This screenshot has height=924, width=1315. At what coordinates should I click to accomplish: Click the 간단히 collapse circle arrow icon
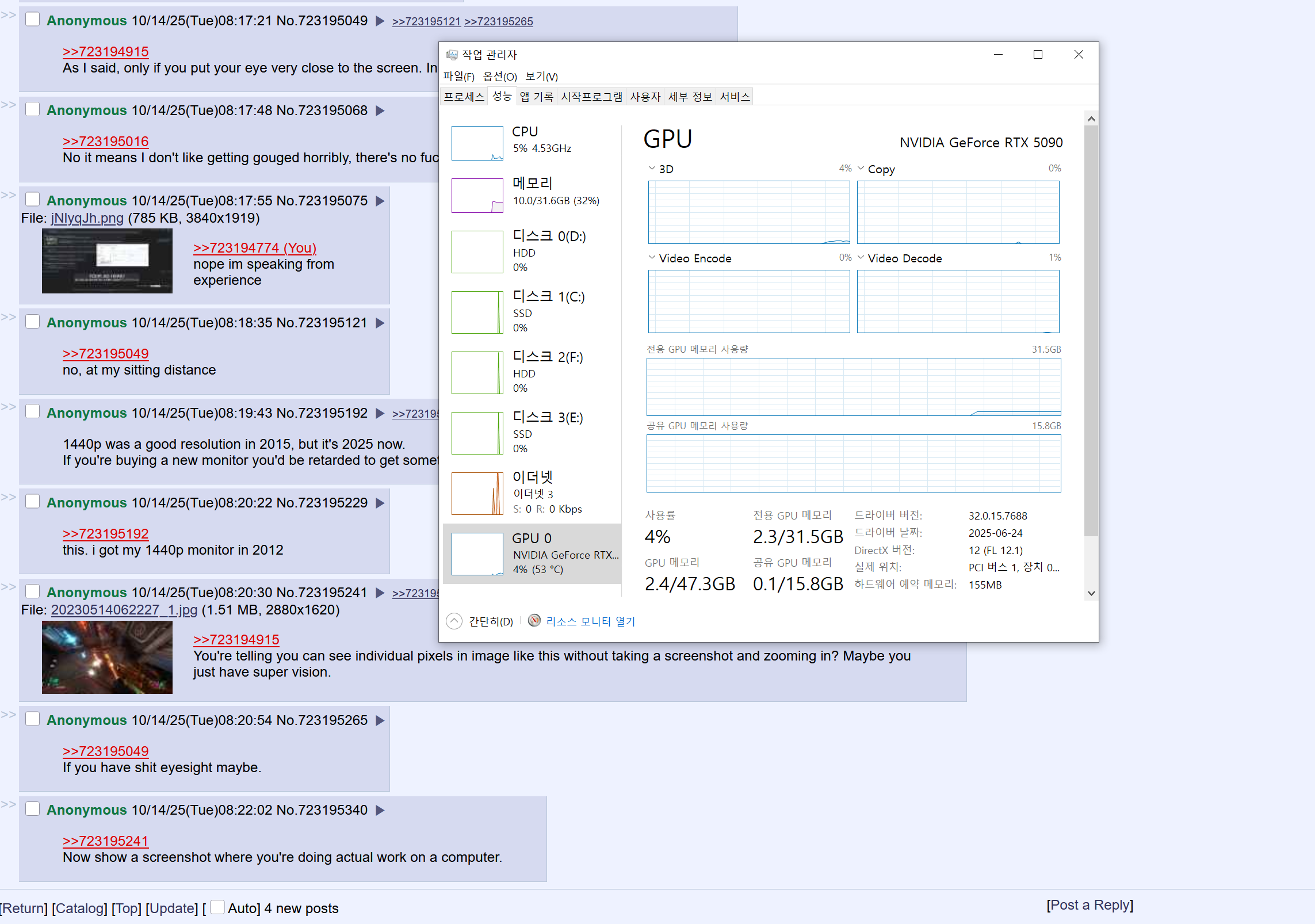(454, 621)
